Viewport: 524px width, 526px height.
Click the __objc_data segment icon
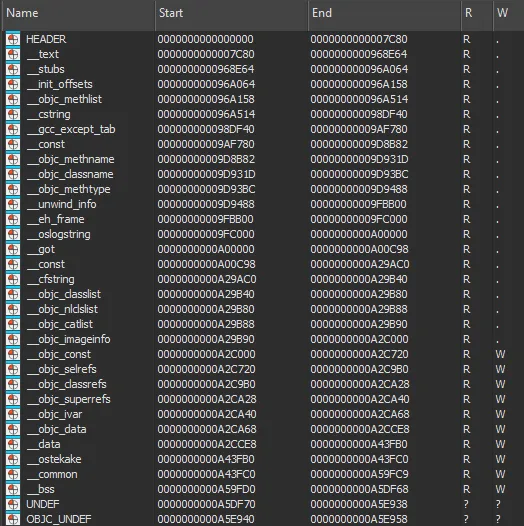click(13, 429)
